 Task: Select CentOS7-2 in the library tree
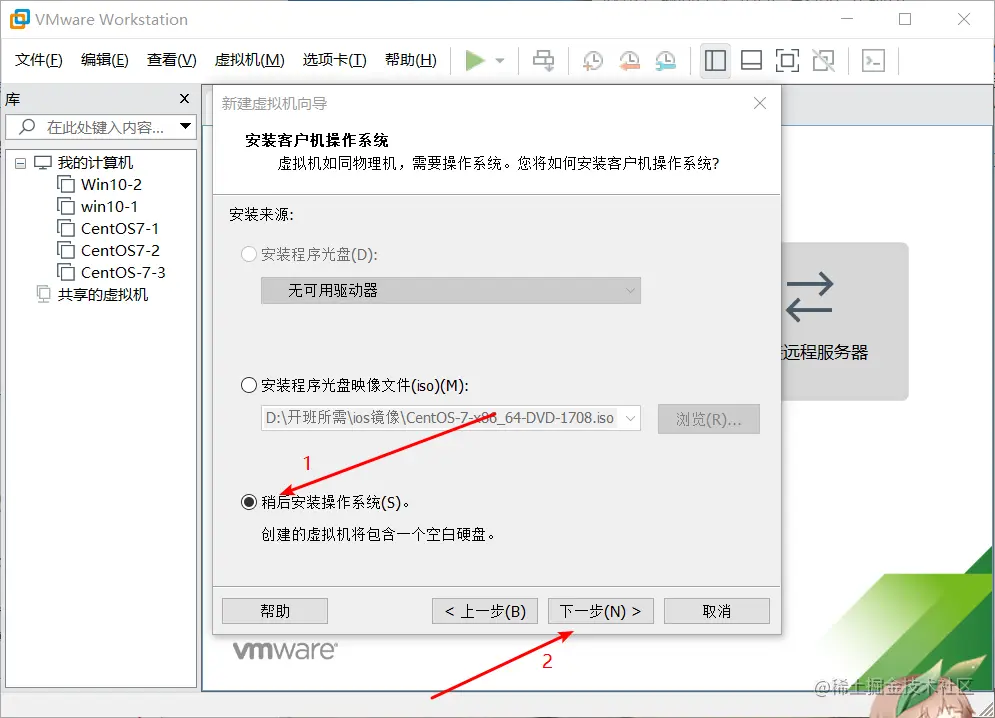pos(120,250)
